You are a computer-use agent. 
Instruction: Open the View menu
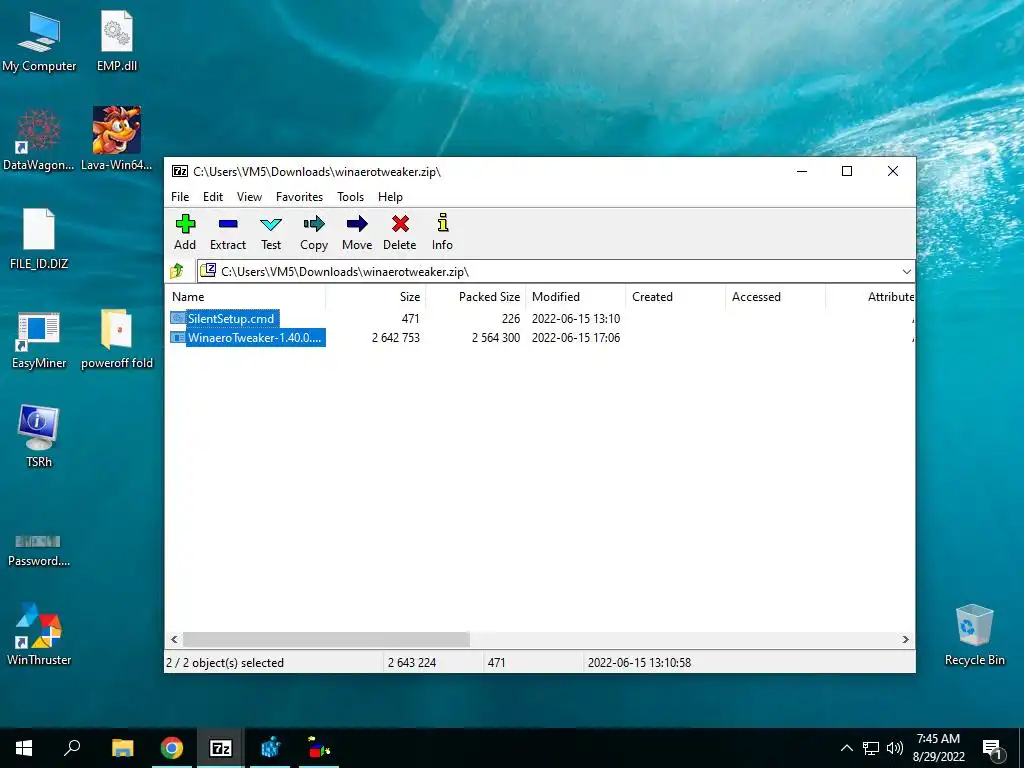[x=249, y=197]
